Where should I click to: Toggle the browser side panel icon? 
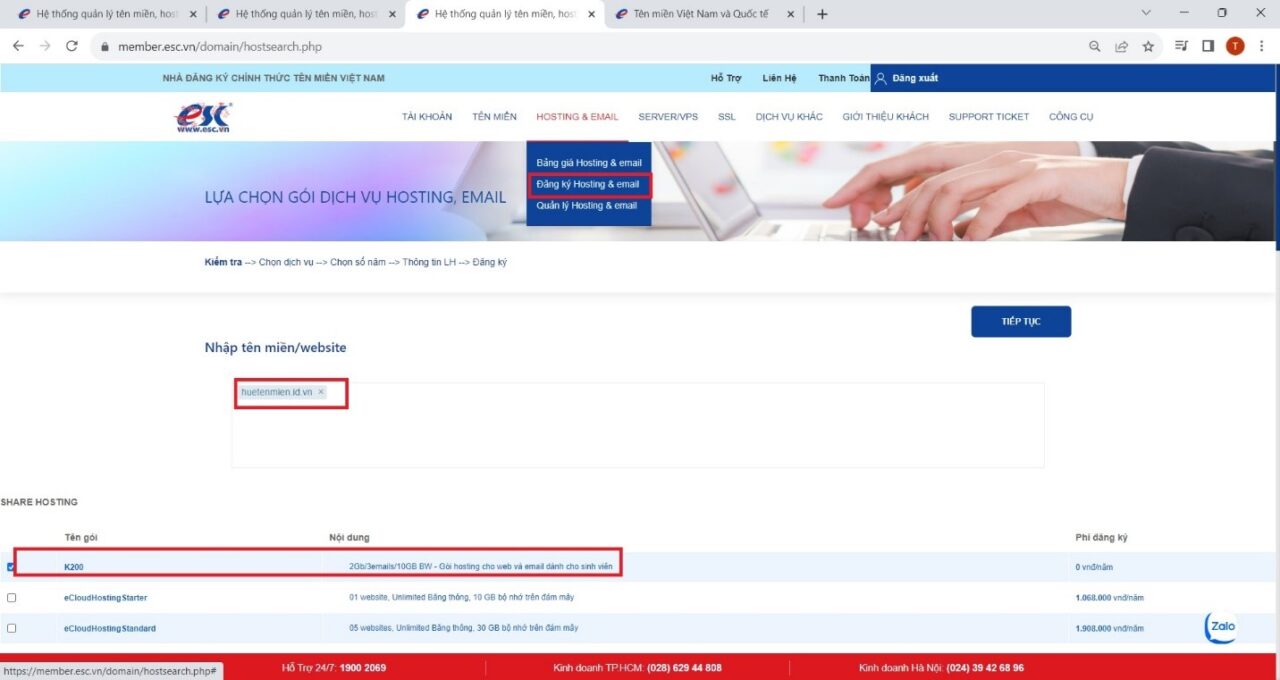coord(1208,46)
